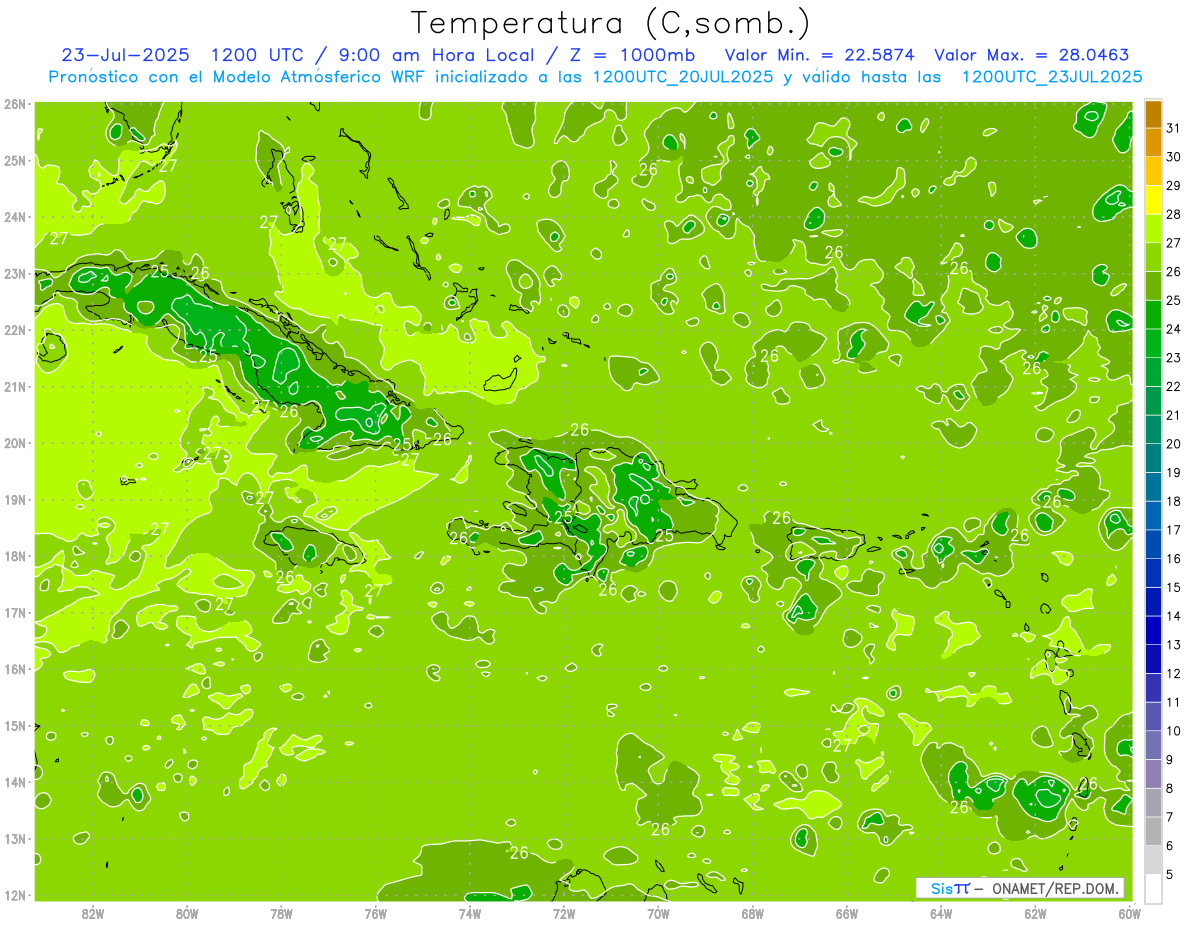Image resolution: width=1200 pixels, height=927 pixels.
Task: Click the white legend swatch below 5
Action: pyautogui.click(x=1153, y=888)
